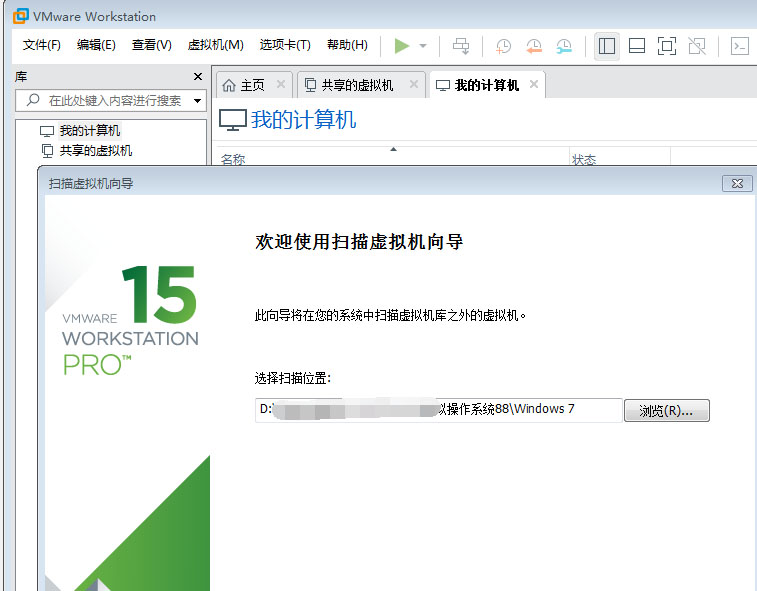
Task: Expand the library search filter dropdown
Action: click(197, 101)
